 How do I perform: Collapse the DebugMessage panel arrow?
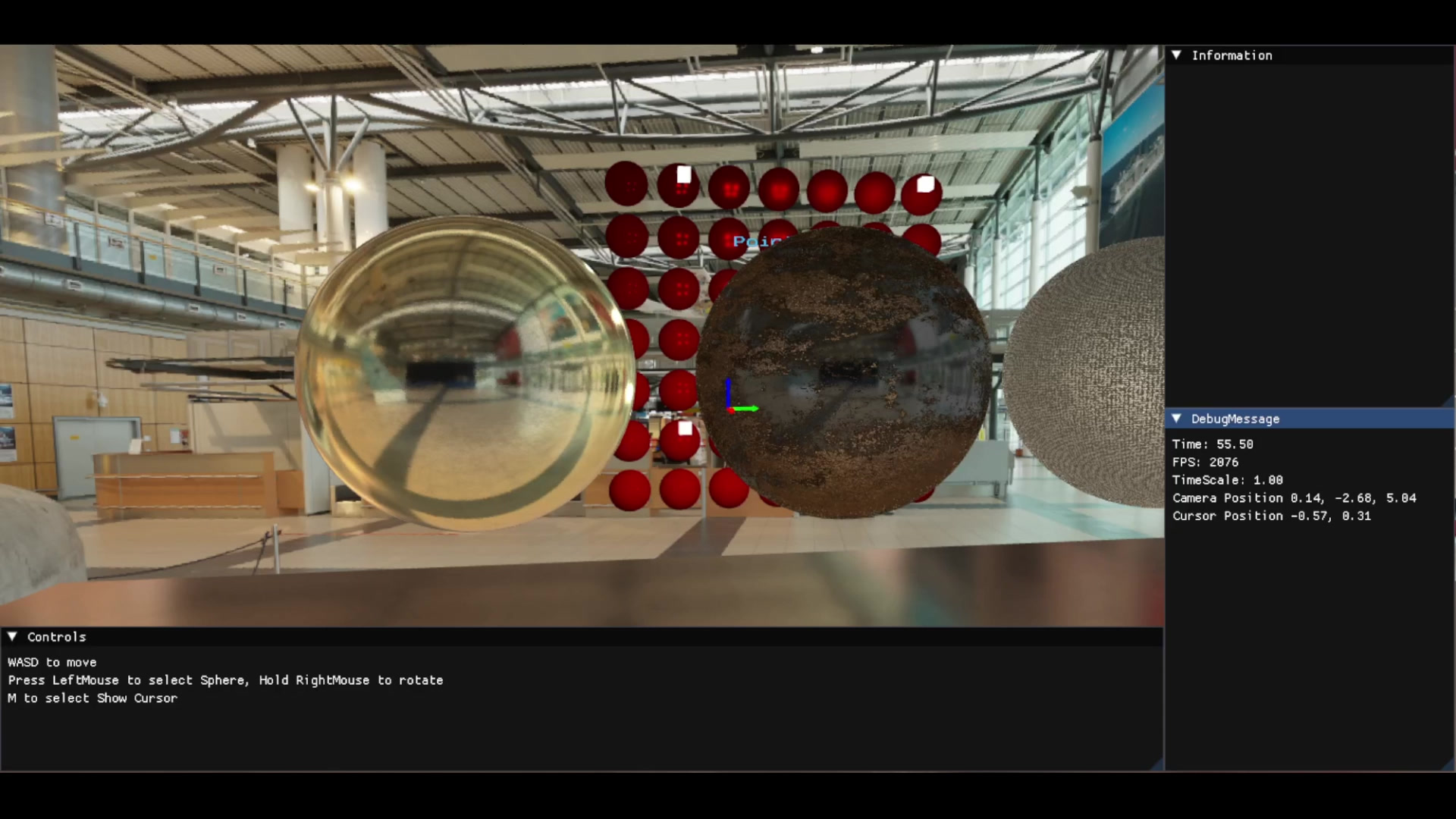coord(1176,419)
